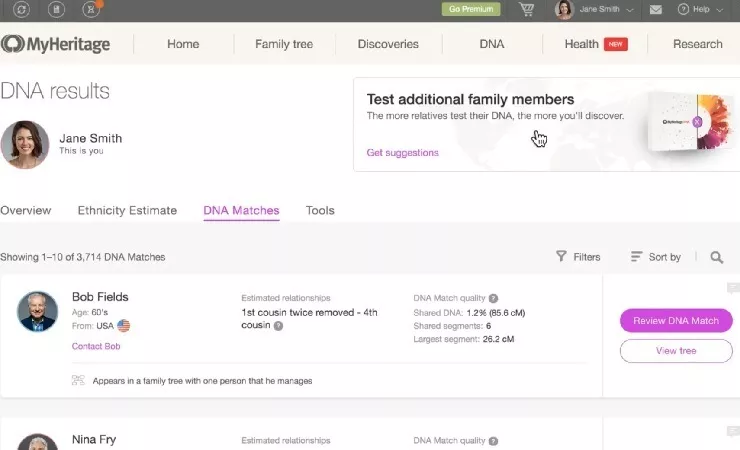
Task: Switch to the Overview tab
Action: pos(26,210)
